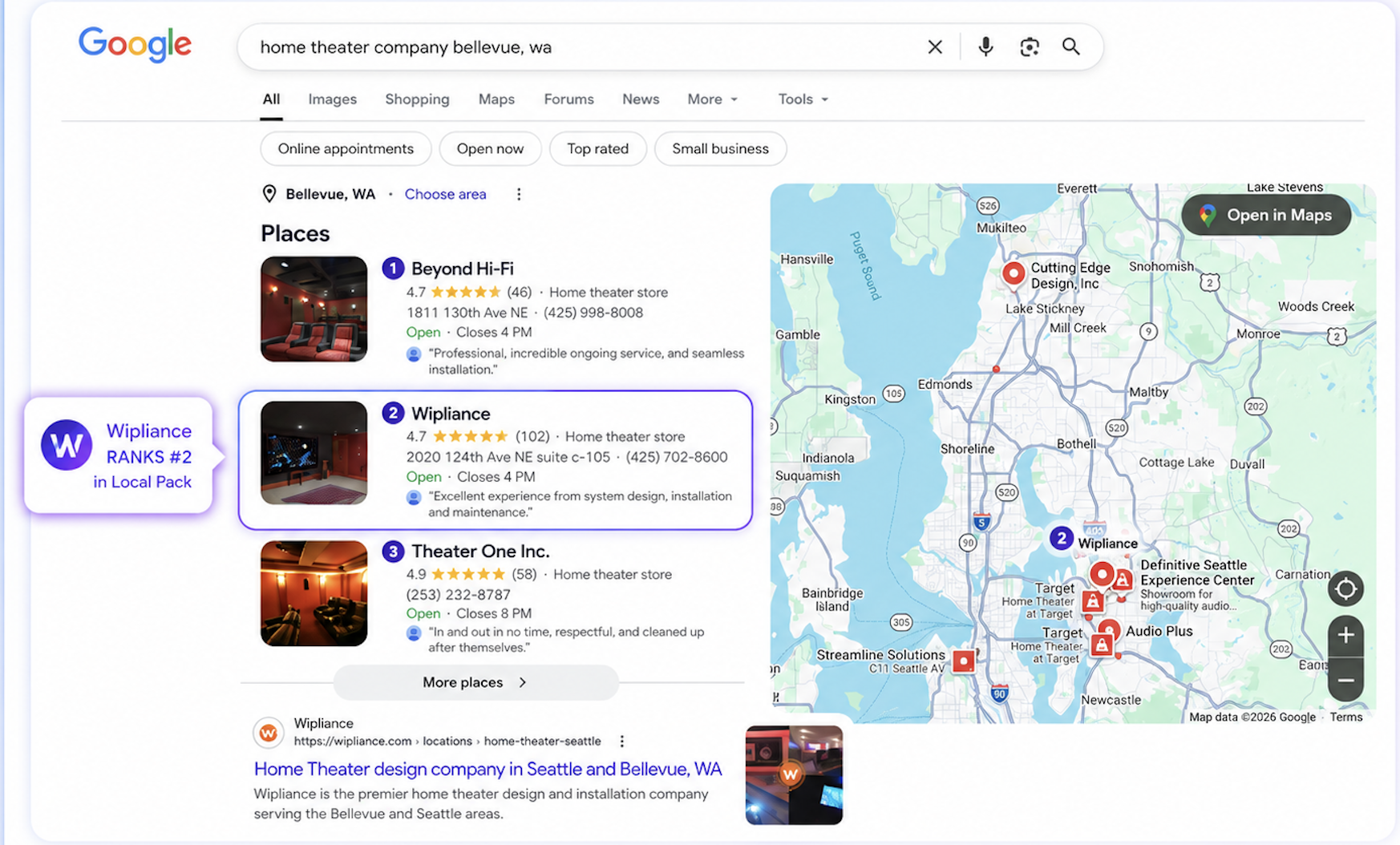
Task: Select the Wipliance numbered pin on map
Action: [x=1062, y=539]
